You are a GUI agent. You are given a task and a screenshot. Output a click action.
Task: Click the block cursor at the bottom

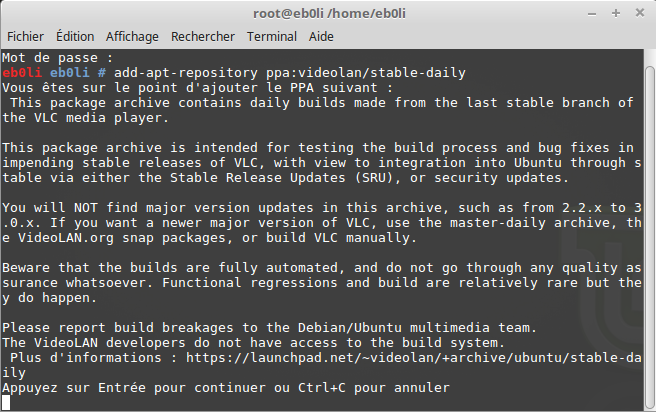[x=6, y=402]
